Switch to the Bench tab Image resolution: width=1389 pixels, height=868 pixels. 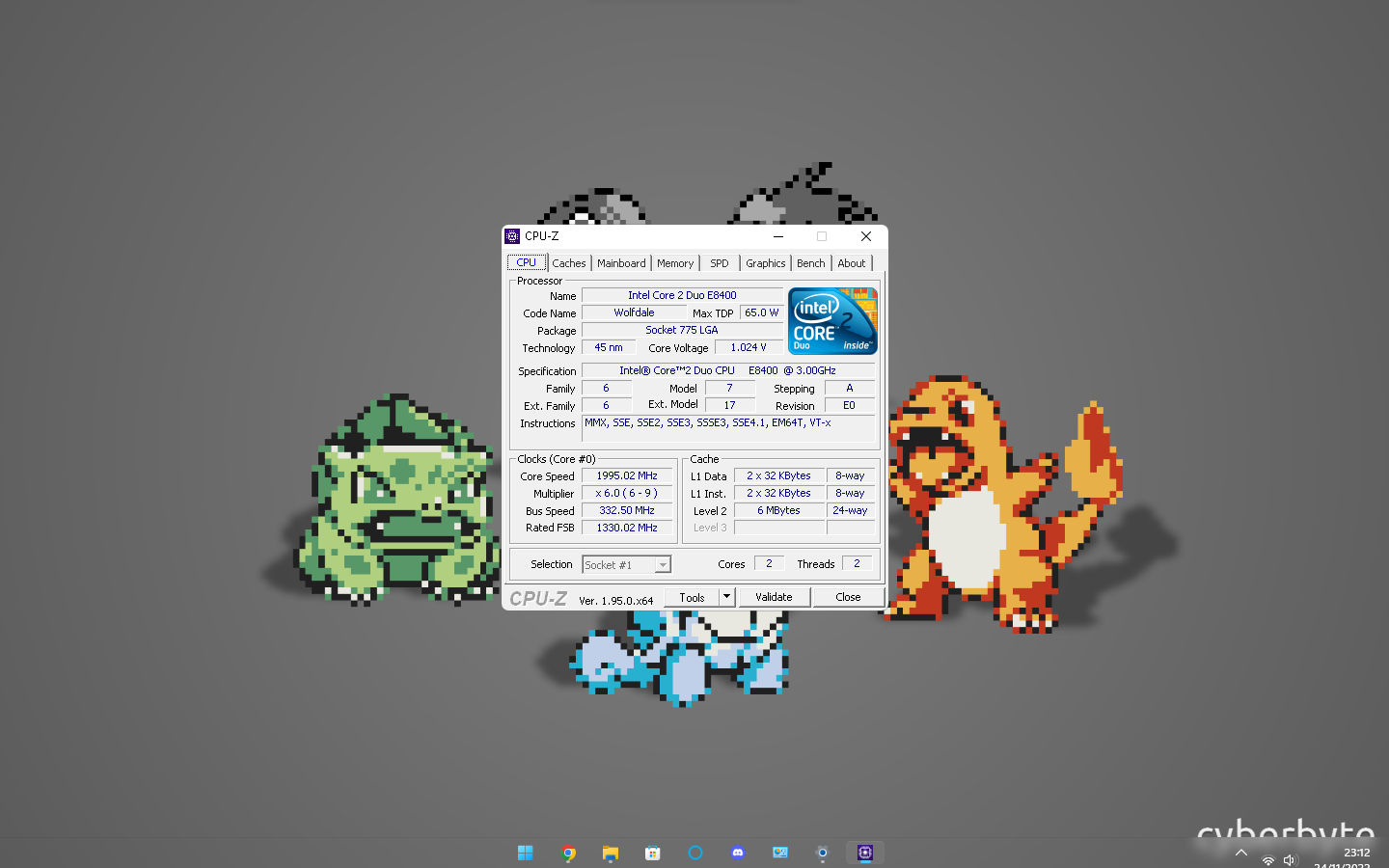[811, 263]
